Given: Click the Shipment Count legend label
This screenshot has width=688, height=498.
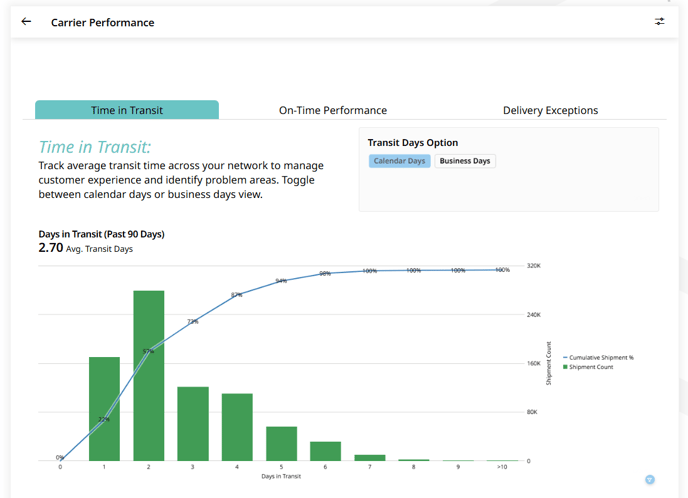Looking at the screenshot, I should pyautogui.click(x=591, y=367).
